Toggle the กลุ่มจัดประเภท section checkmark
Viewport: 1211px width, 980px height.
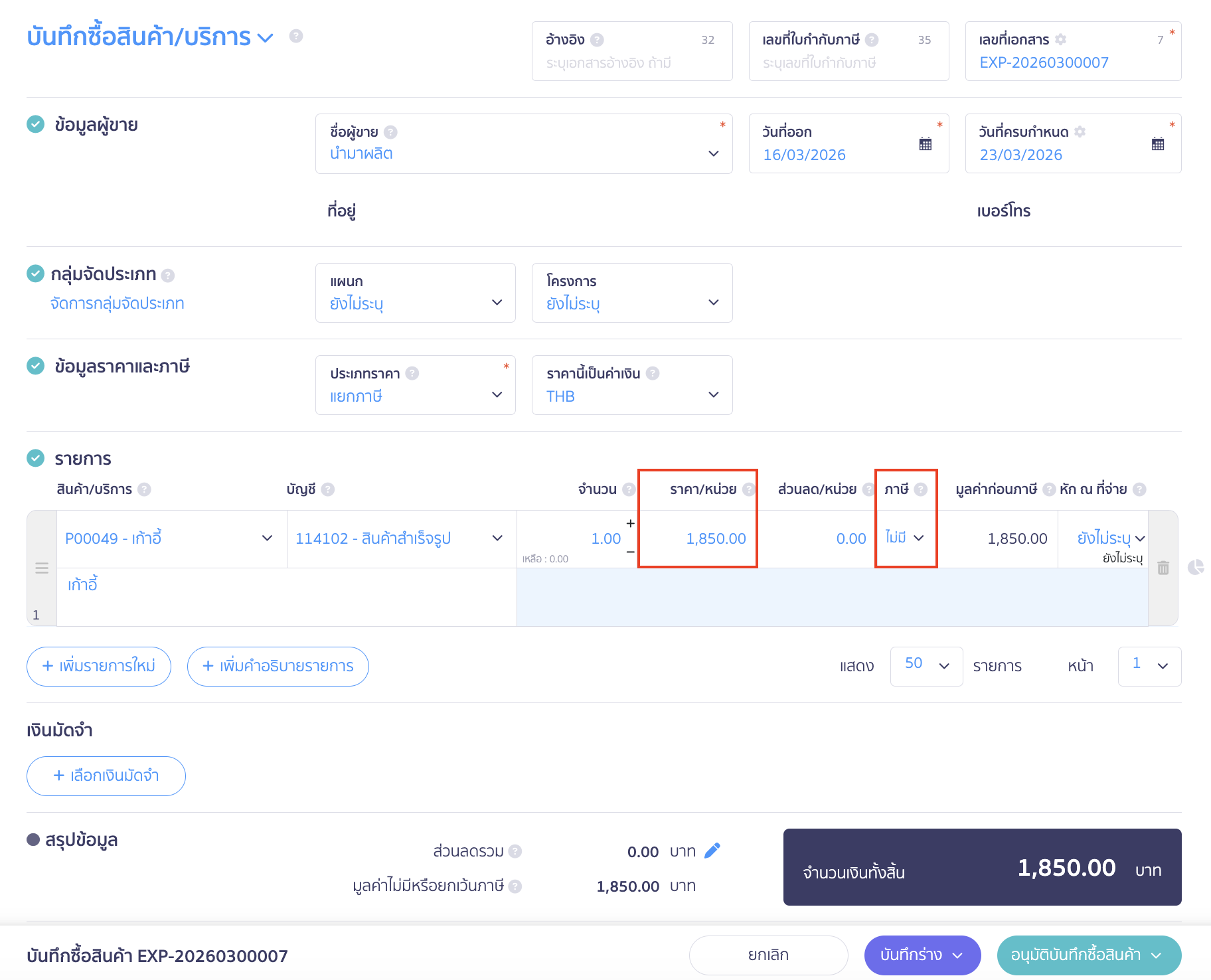tap(35, 274)
